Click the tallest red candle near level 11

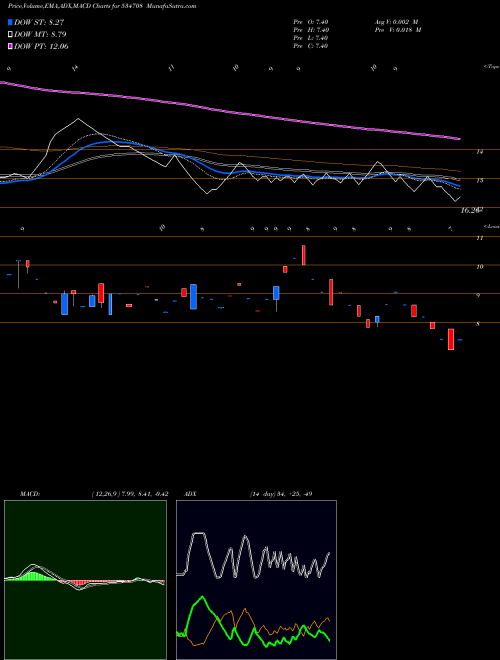pyautogui.click(x=303, y=255)
